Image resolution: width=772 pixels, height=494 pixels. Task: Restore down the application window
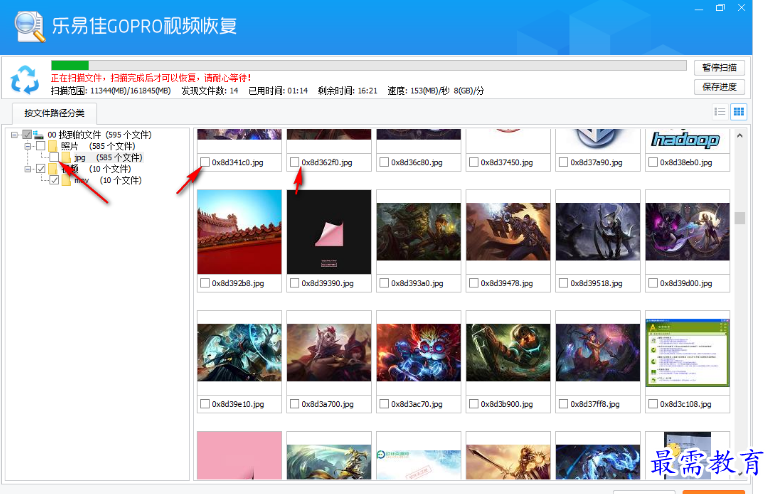(720, 8)
